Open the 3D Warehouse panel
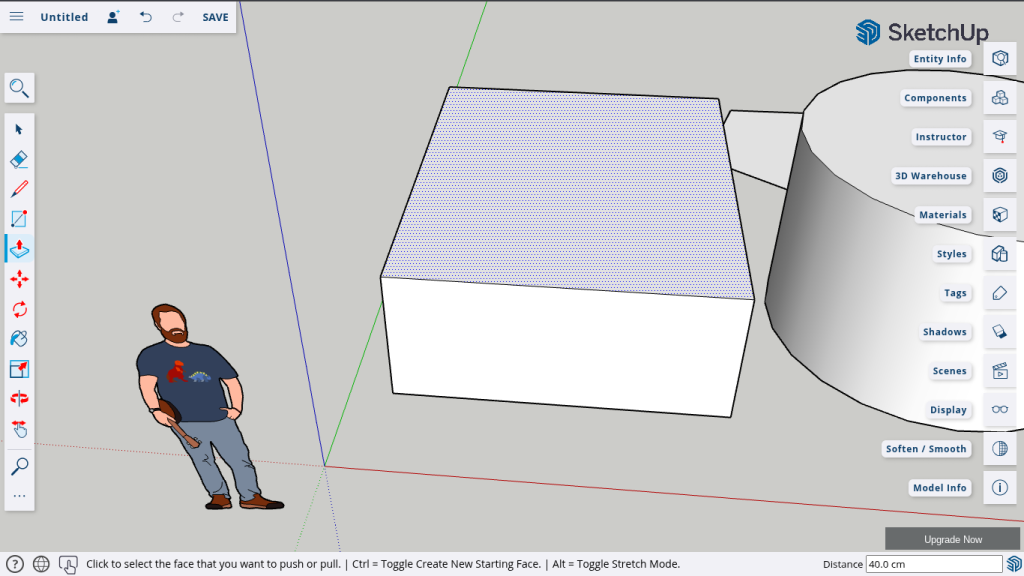Viewport: 1024px width, 576px height. click(999, 176)
